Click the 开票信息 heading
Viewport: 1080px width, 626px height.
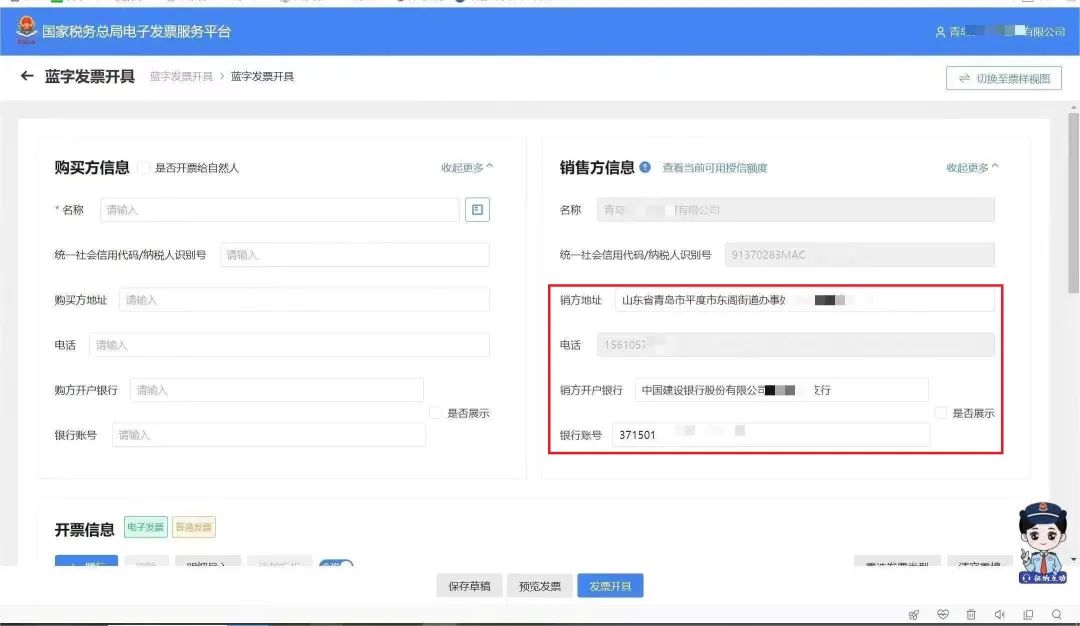coord(84,529)
